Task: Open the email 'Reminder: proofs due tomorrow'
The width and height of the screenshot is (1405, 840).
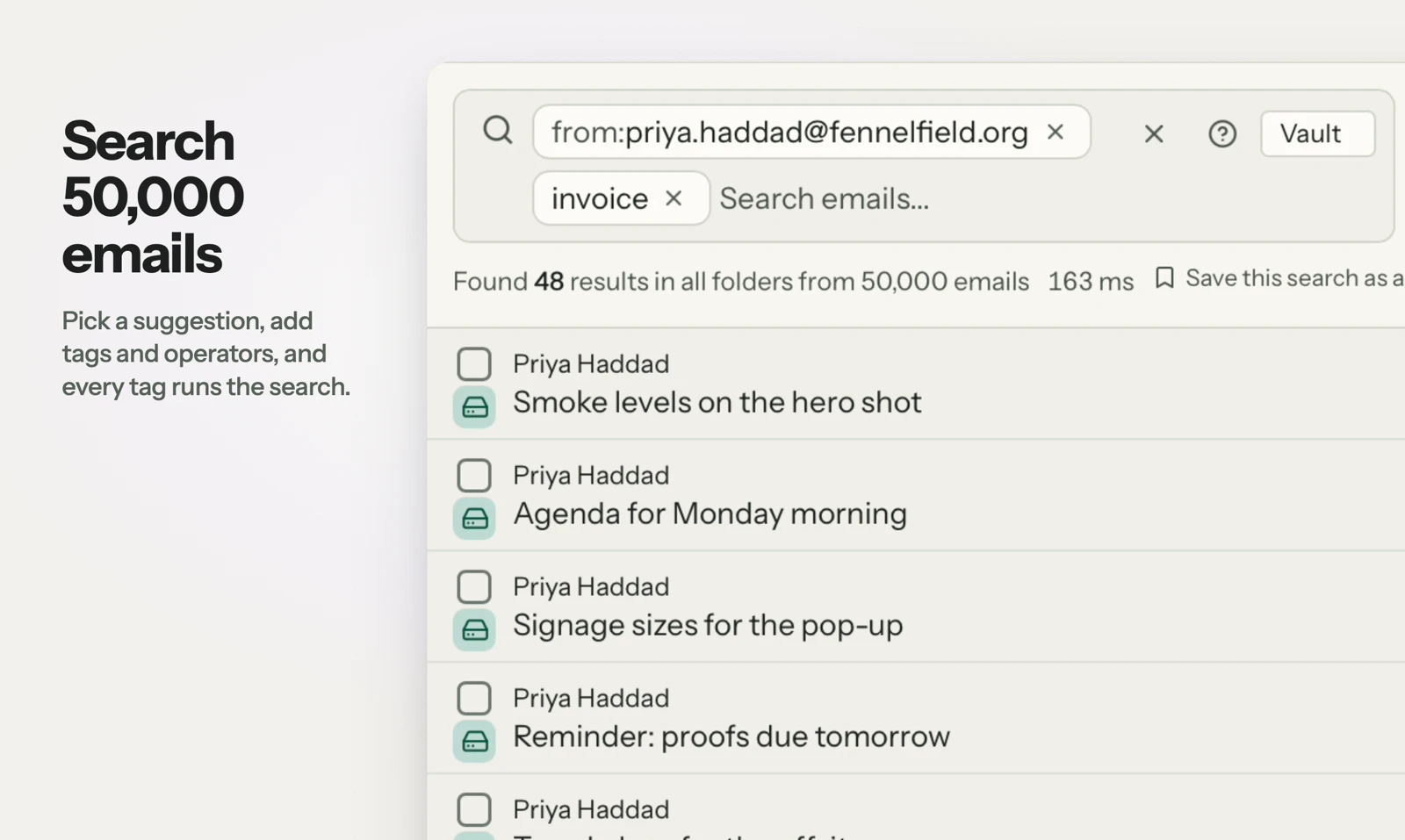Action: click(x=731, y=736)
